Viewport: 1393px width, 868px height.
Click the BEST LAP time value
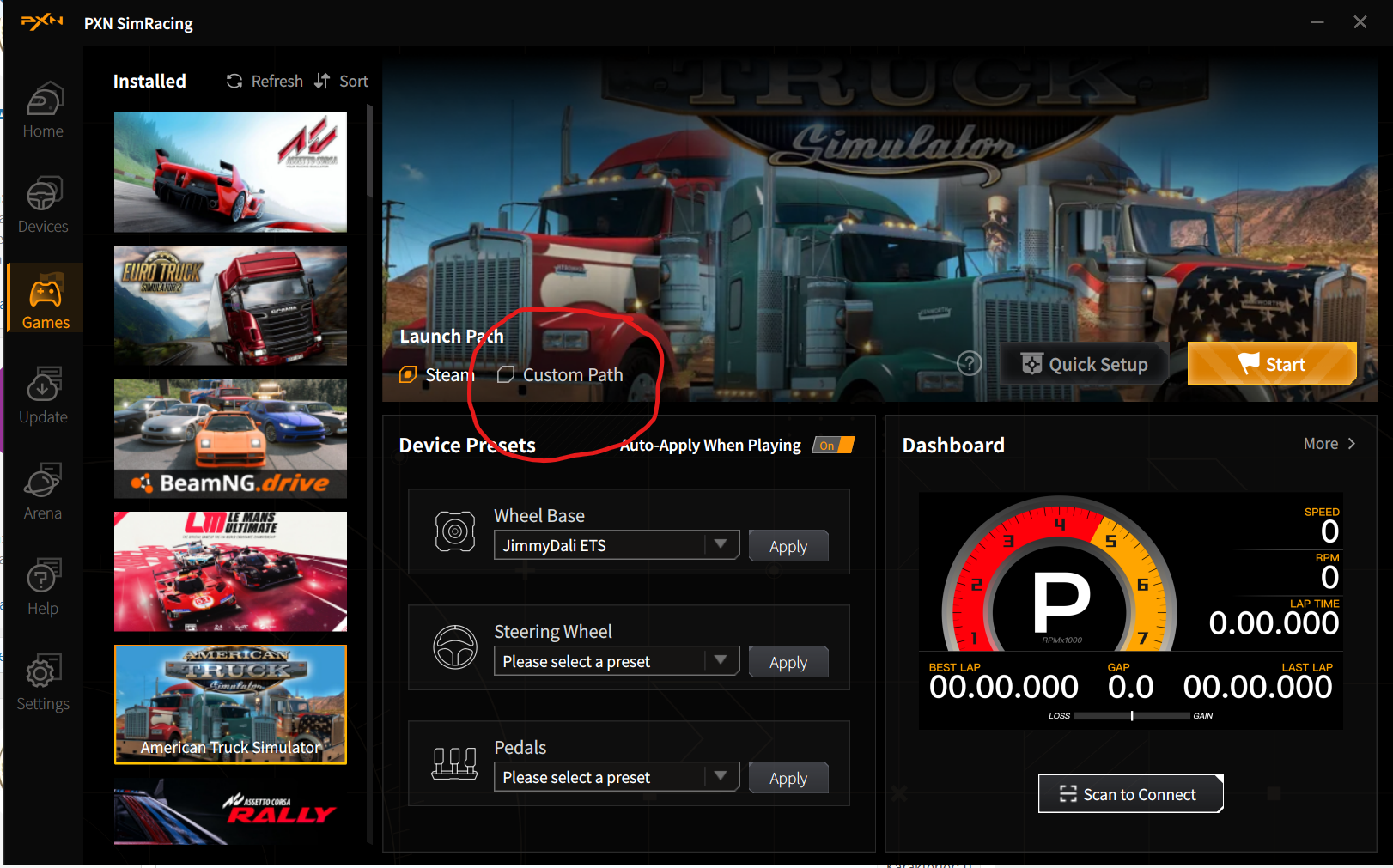[1003, 687]
